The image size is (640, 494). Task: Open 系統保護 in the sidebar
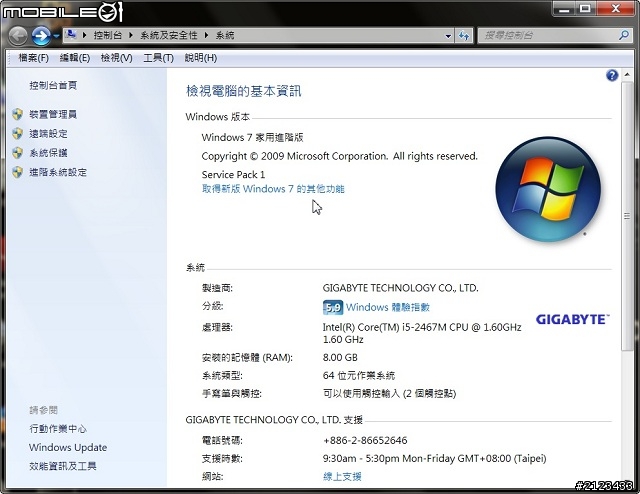pos(48,153)
